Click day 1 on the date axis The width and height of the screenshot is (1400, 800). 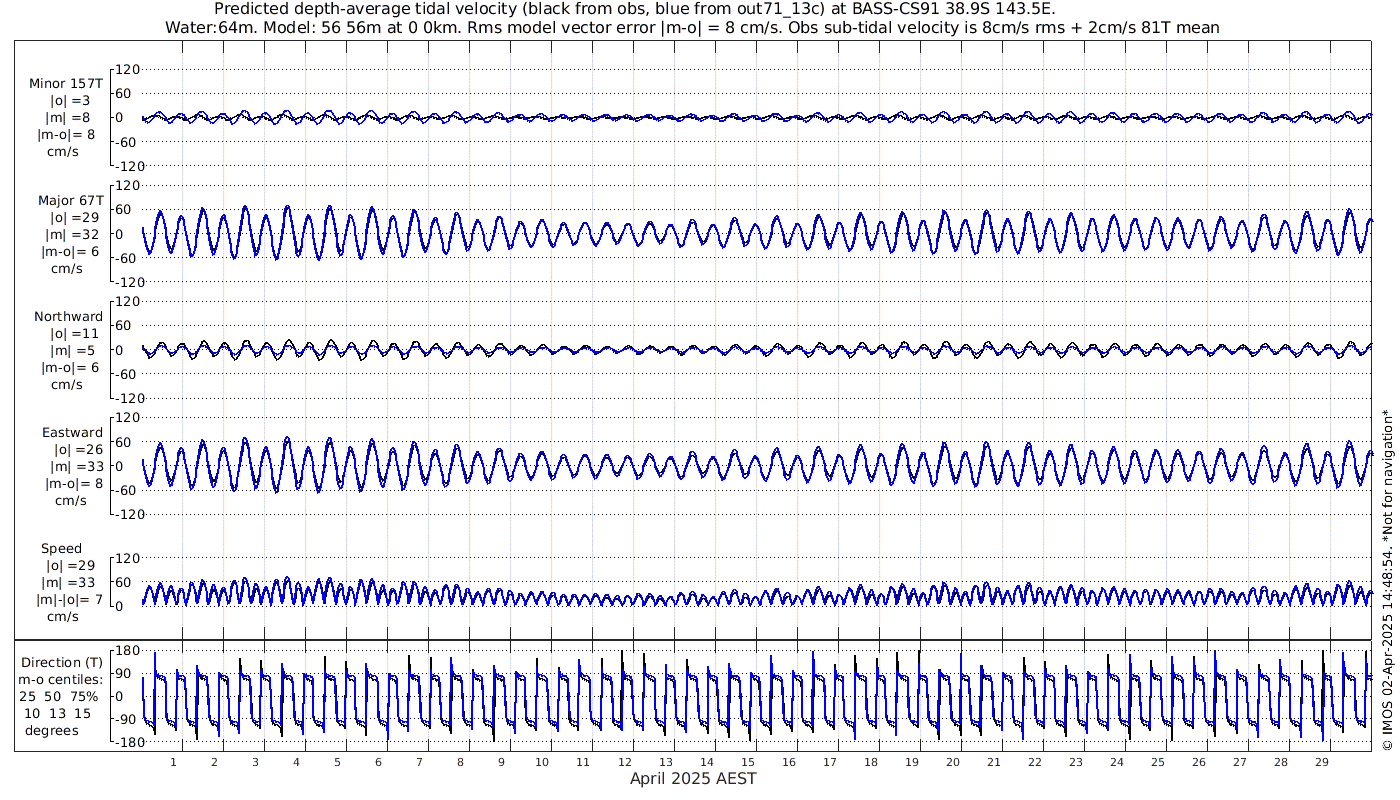click(174, 762)
